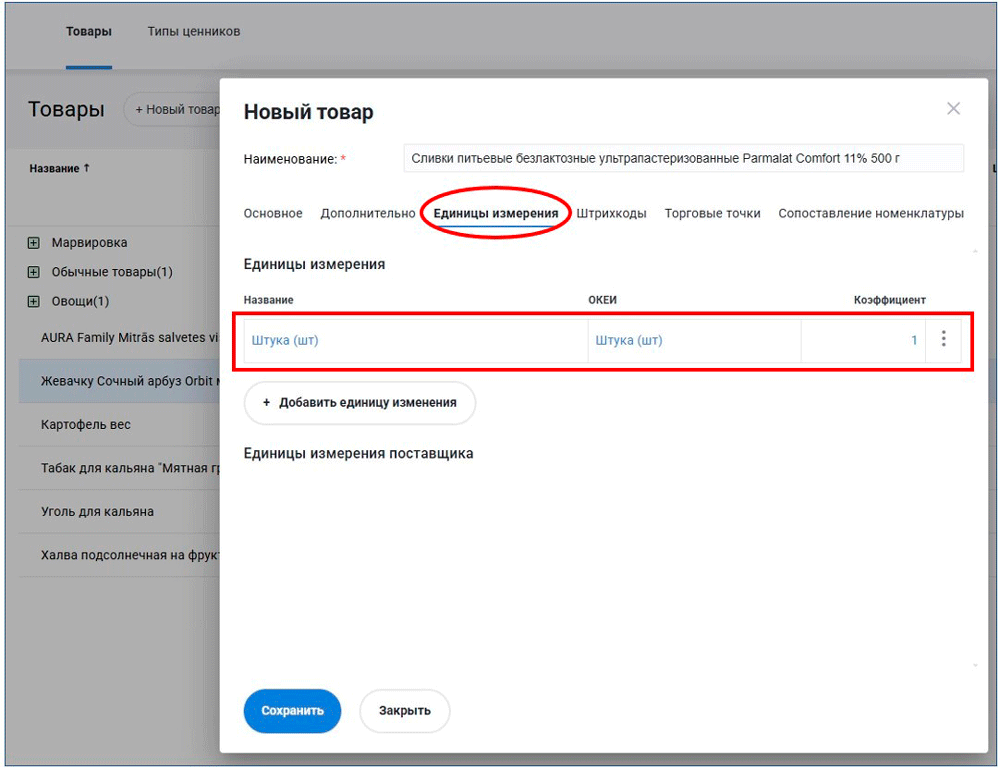Click Добавить единицу изменения button
This screenshot has height=770, width=1000.
(x=359, y=403)
